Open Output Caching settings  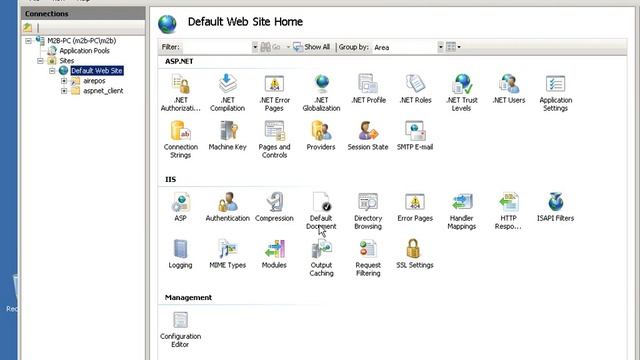coord(321,258)
